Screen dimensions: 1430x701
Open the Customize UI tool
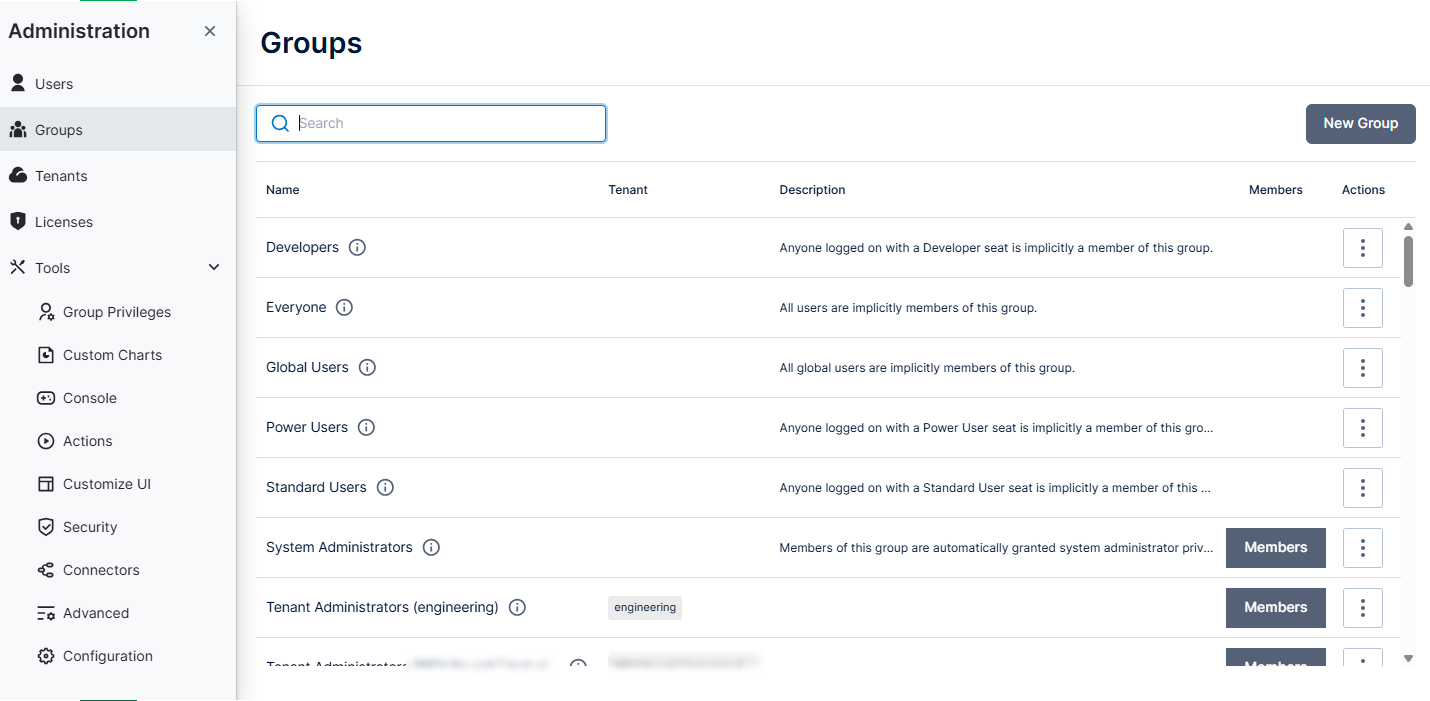coord(105,483)
